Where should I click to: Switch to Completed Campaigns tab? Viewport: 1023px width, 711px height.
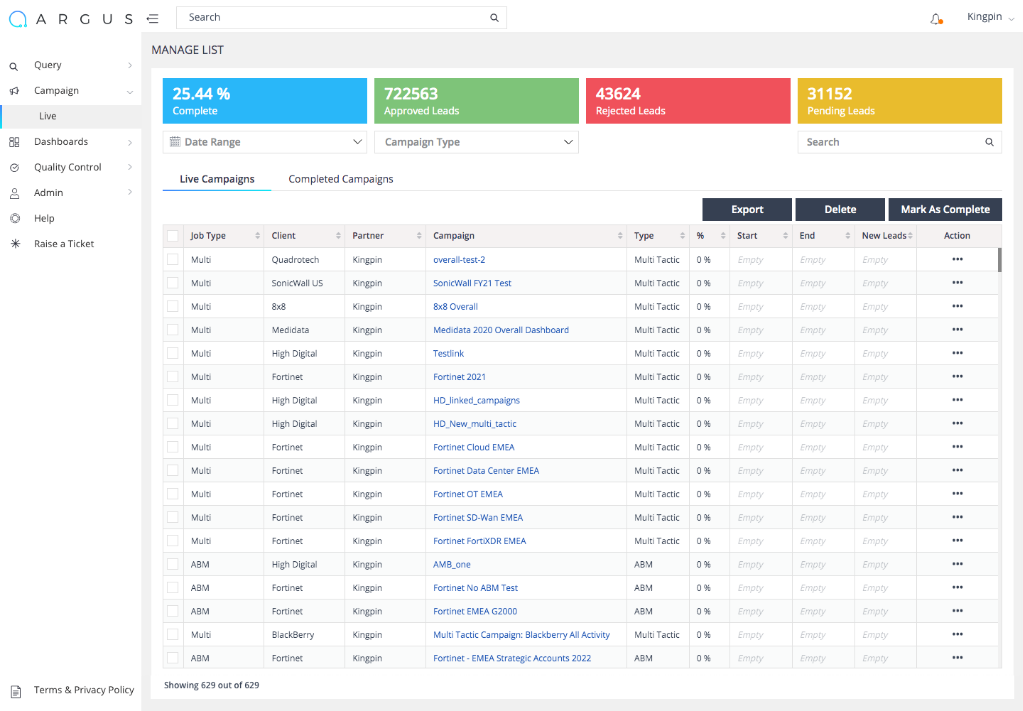tap(341, 179)
